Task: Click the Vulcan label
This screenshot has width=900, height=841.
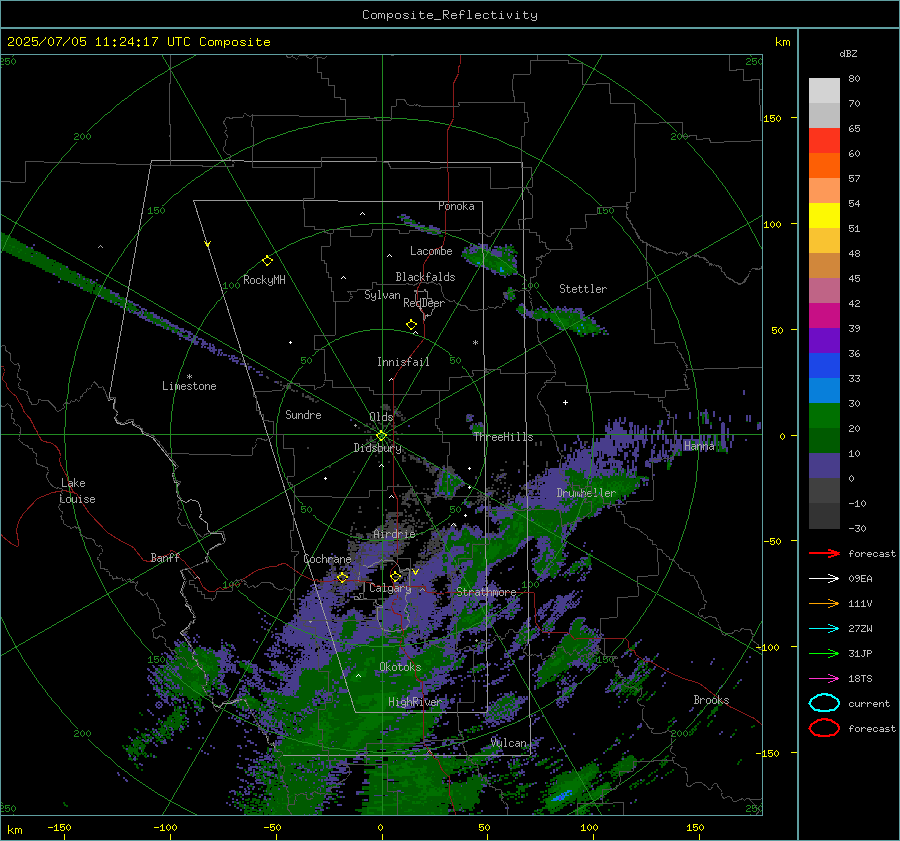Action: coord(509,743)
